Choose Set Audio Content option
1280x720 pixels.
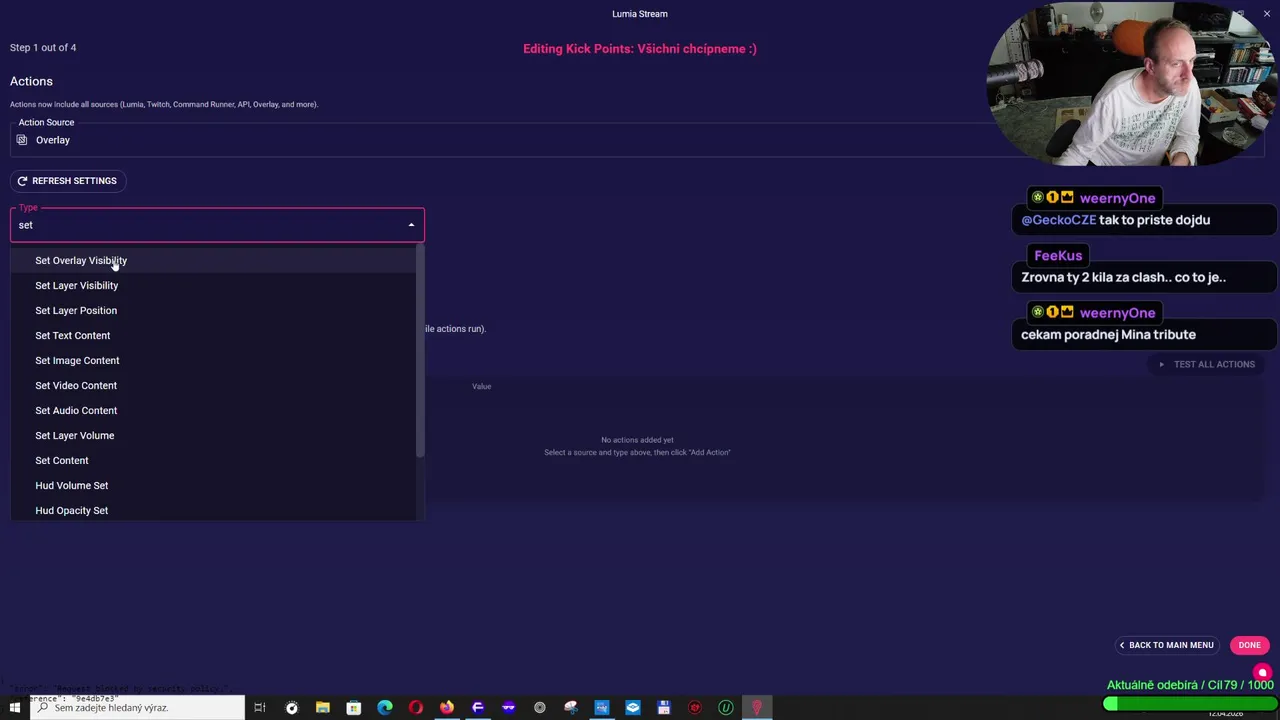[x=76, y=410]
